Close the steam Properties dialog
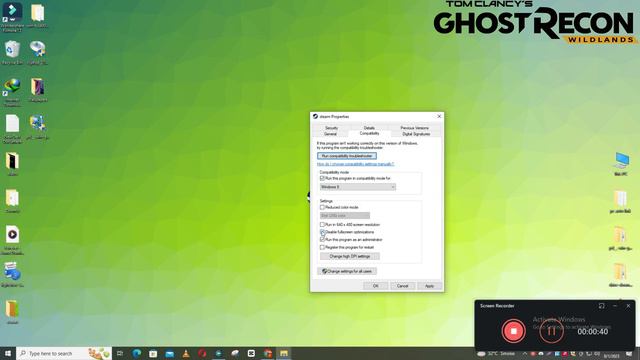The width and height of the screenshot is (640, 360). click(x=439, y=116)
